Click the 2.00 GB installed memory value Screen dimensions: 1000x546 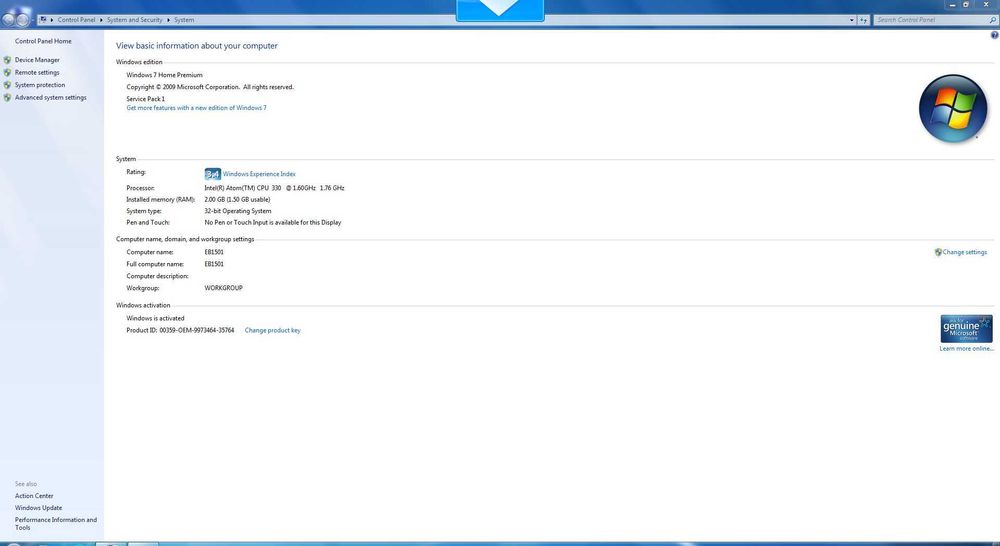pos(237,200)
